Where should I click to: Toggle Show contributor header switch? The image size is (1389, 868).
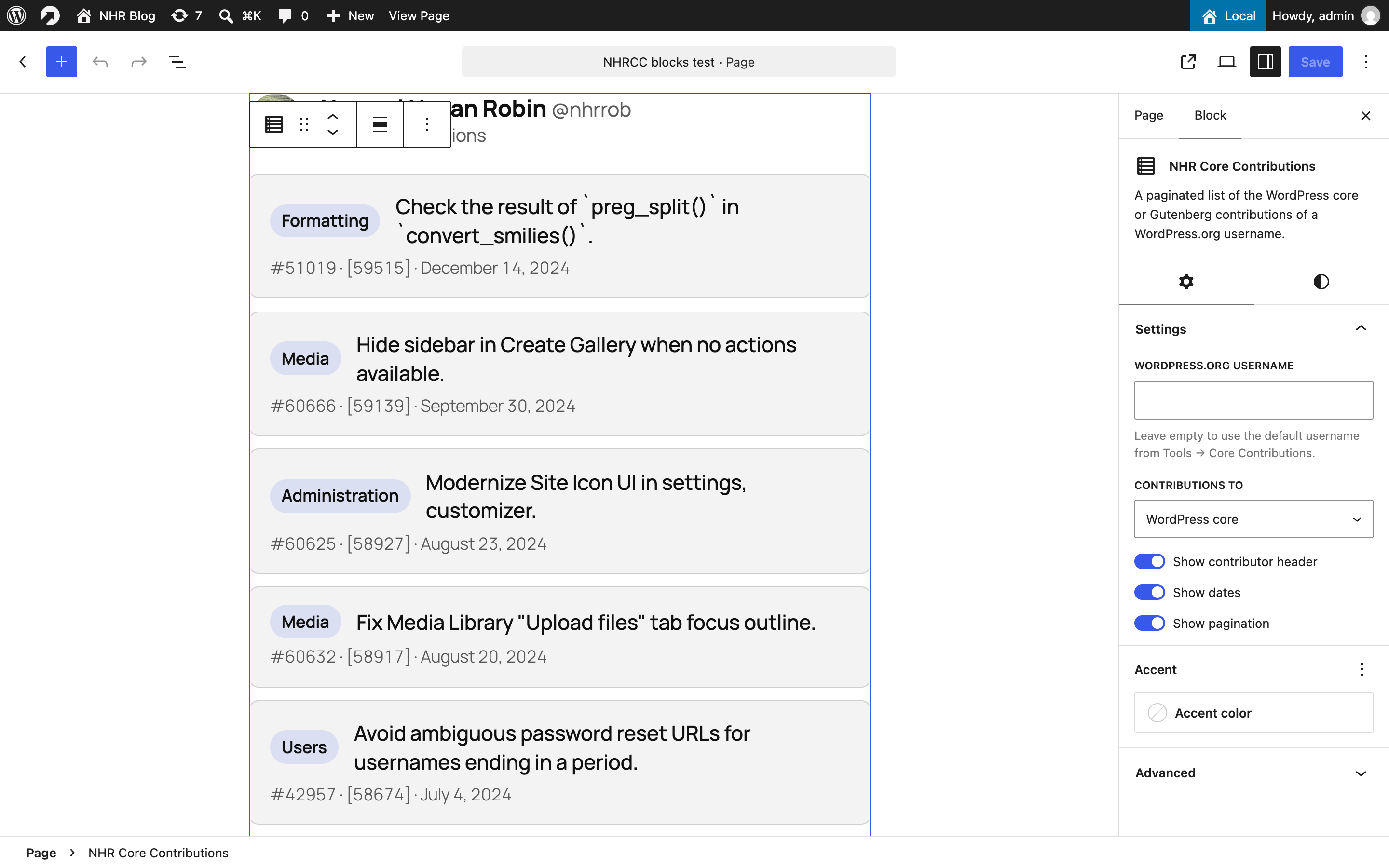coord(1149,561)
